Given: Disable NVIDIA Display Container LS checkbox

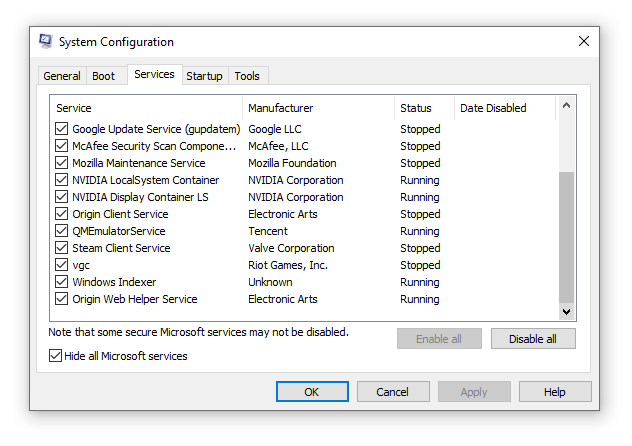Looking at the screenshot, I should (x=61, y=197).
